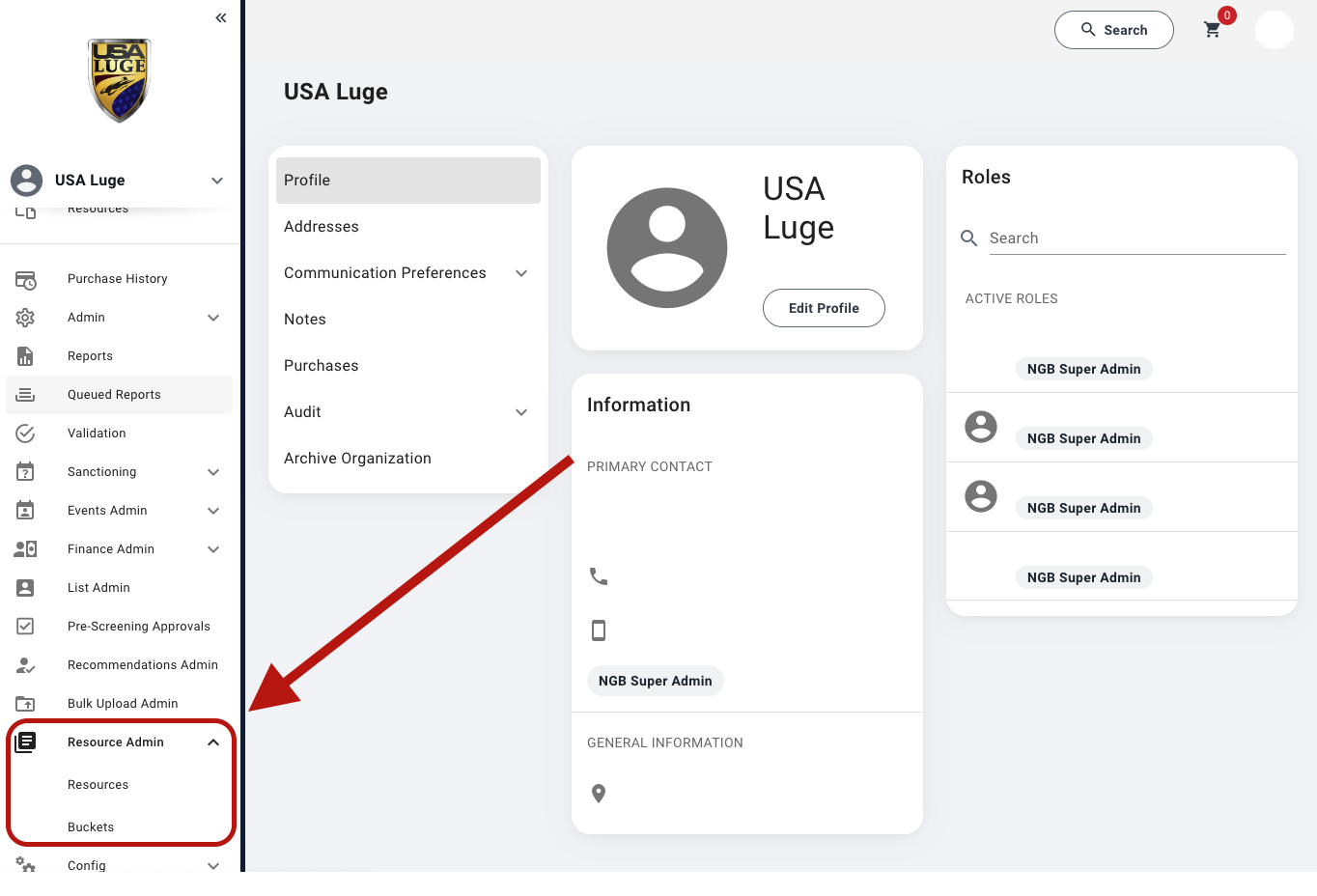This screenshot has height=896, width=1317.
Task: Open the Validation link
Action: click(97, 434)
